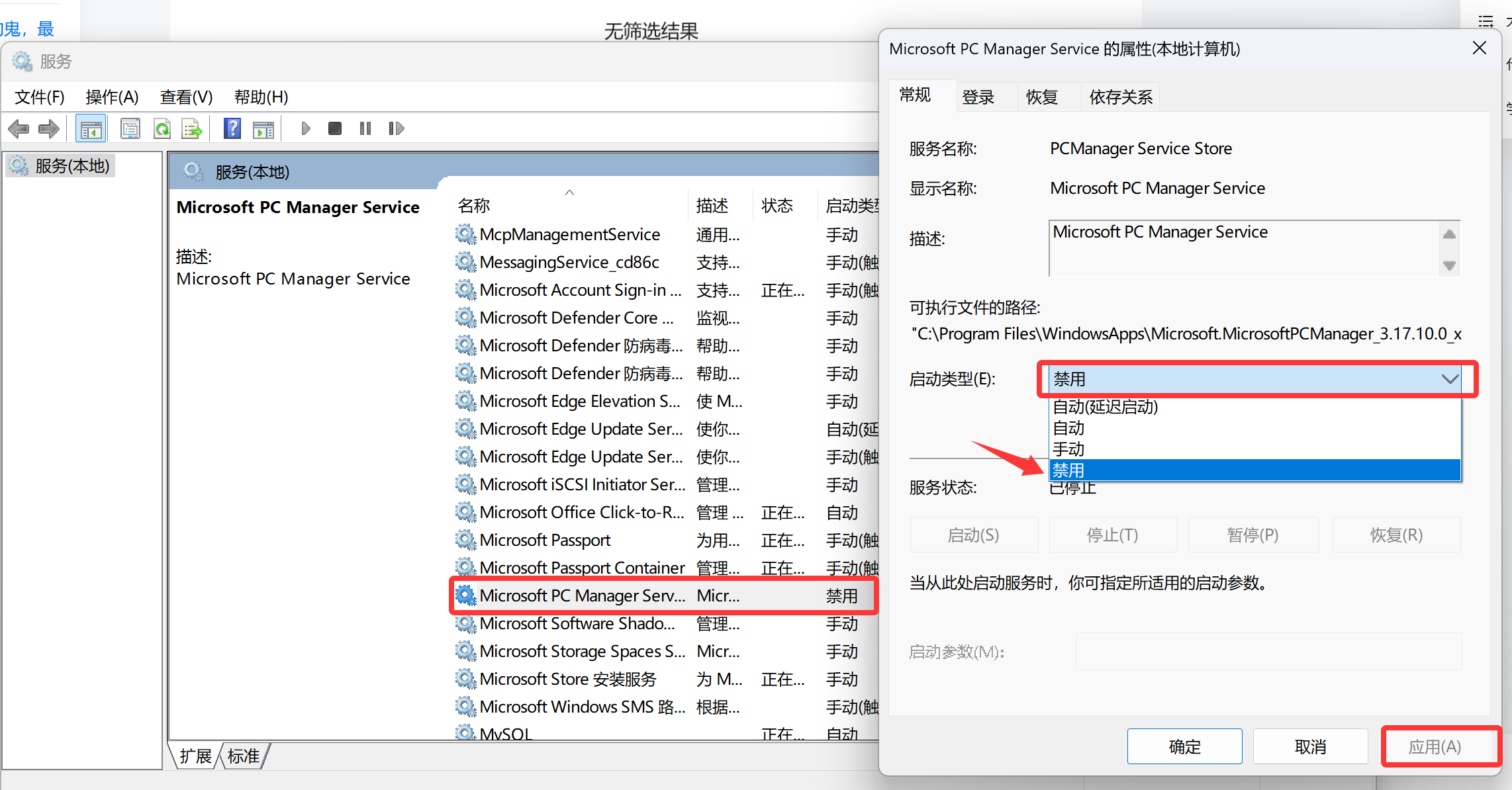Viewport: 1512px width, 790px height.
Task: Click the Show/Hide Action Pane icon
Action: 263,128
